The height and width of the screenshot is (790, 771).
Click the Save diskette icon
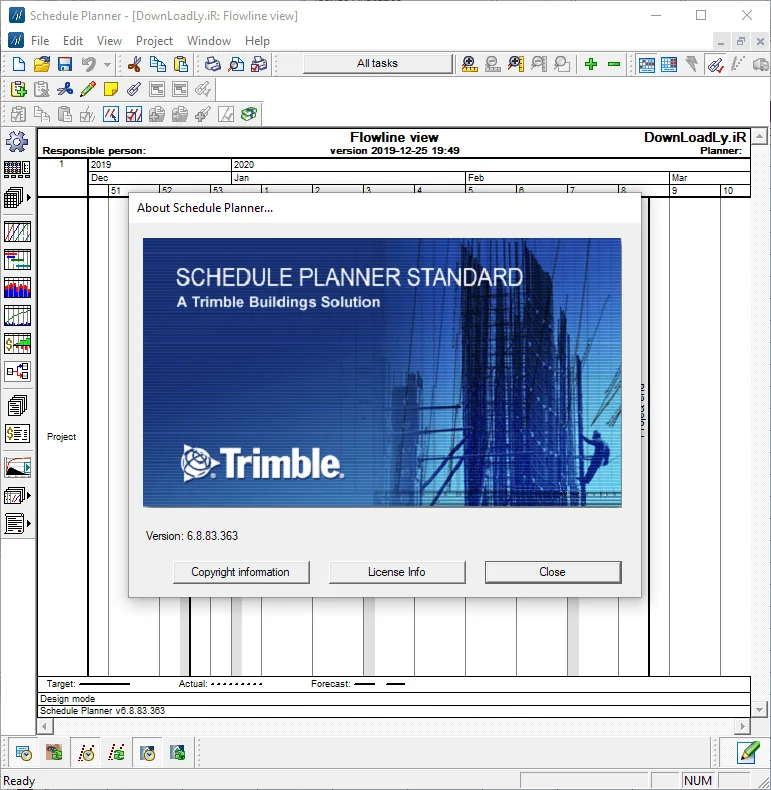click(65, 64)
